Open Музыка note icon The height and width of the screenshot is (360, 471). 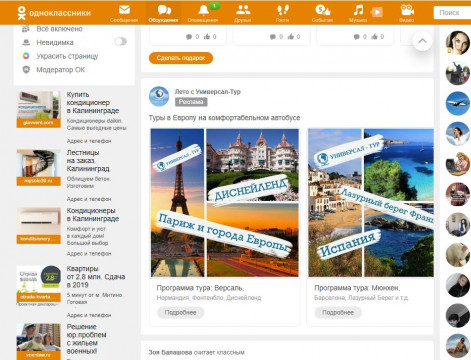(x=358, y=10)
